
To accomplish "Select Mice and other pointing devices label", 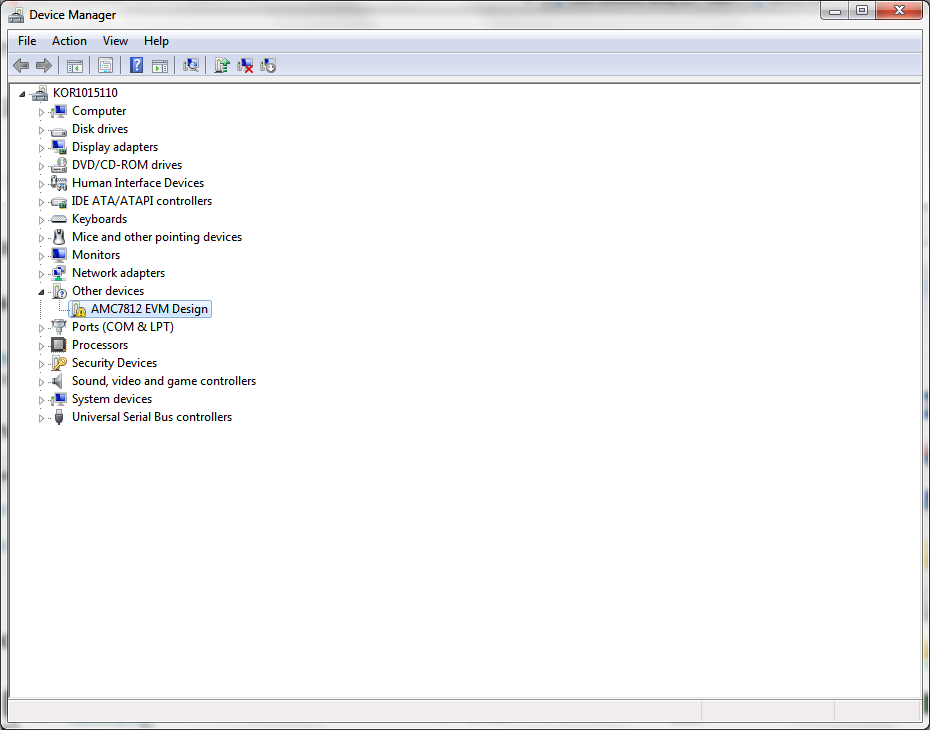I will click(157, 237).
